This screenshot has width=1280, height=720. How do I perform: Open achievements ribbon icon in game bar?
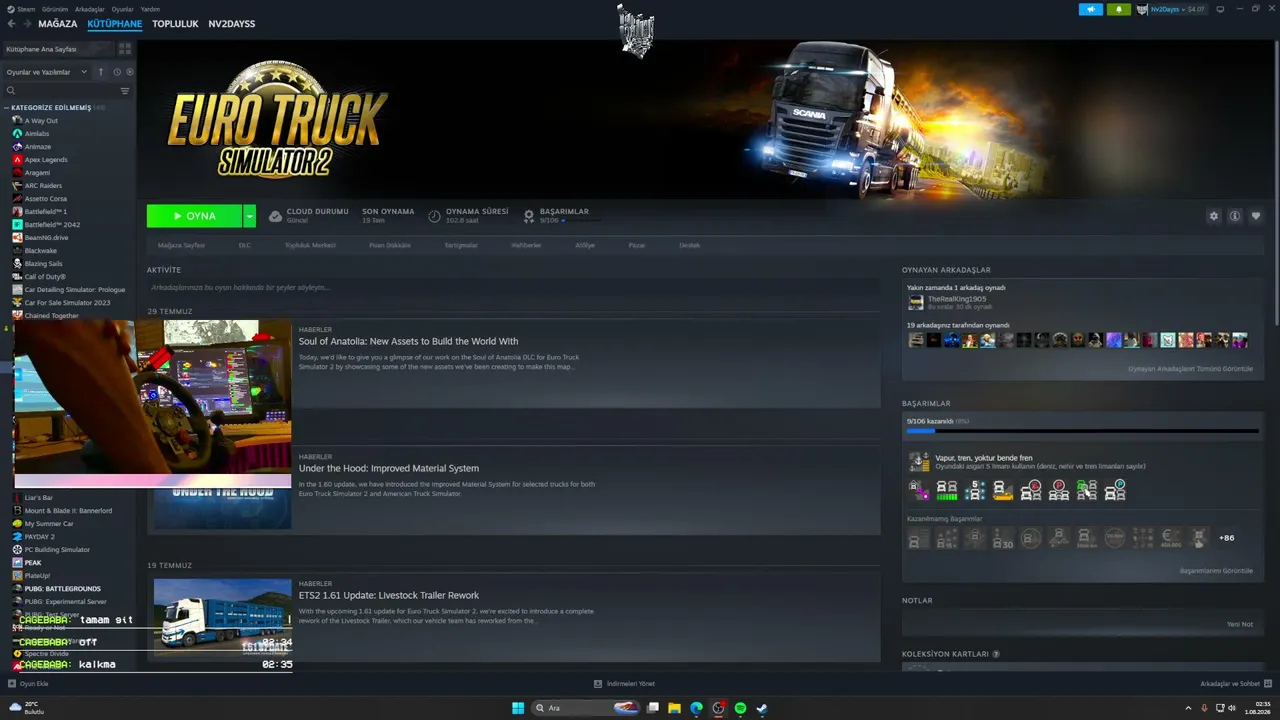[529, 216]
